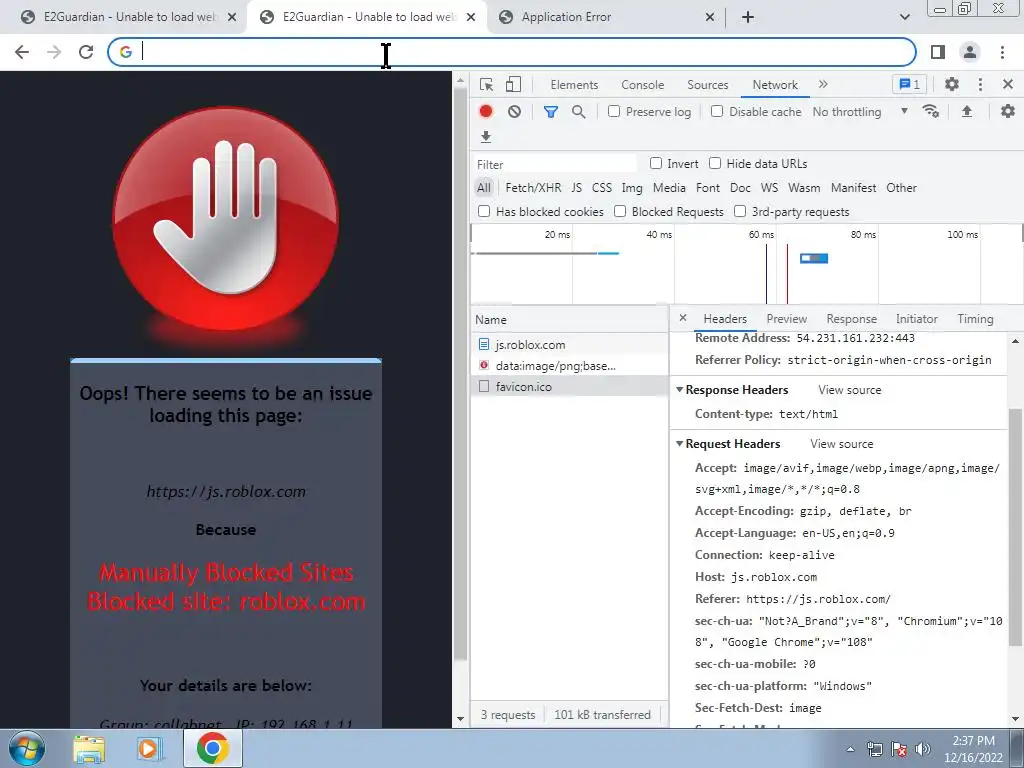
Task: Open the Response tab
Action: coord(852,319)
